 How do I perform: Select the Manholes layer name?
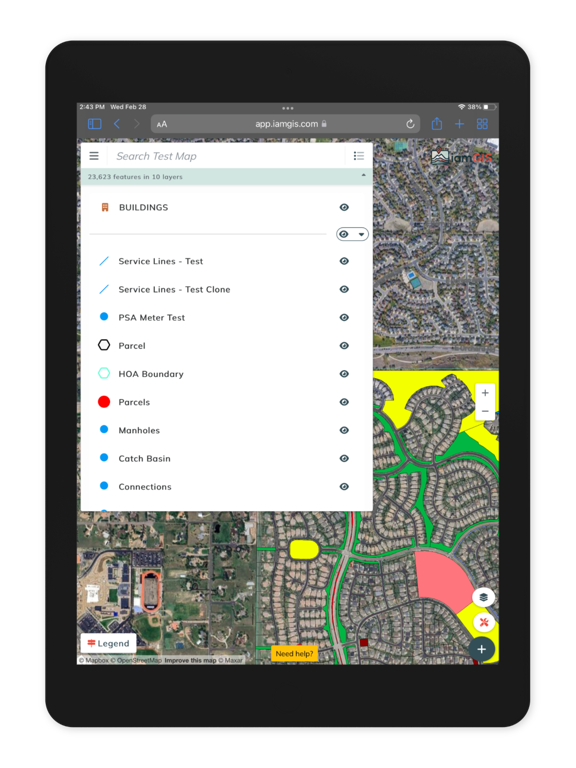click(139, 430)
